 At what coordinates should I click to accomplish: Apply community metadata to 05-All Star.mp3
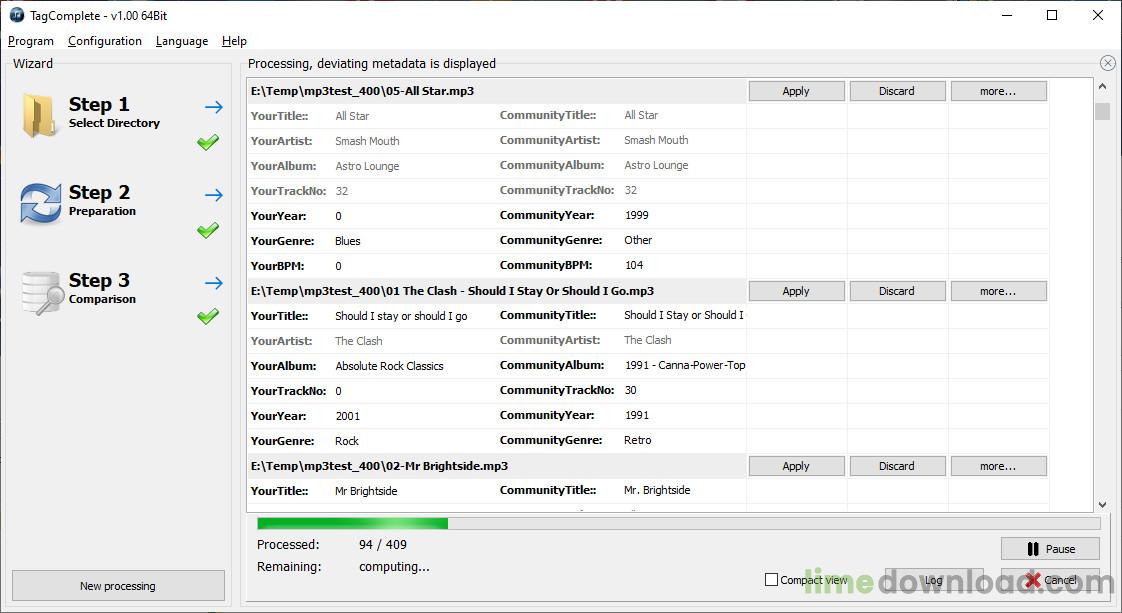click(x=796, y=91)
